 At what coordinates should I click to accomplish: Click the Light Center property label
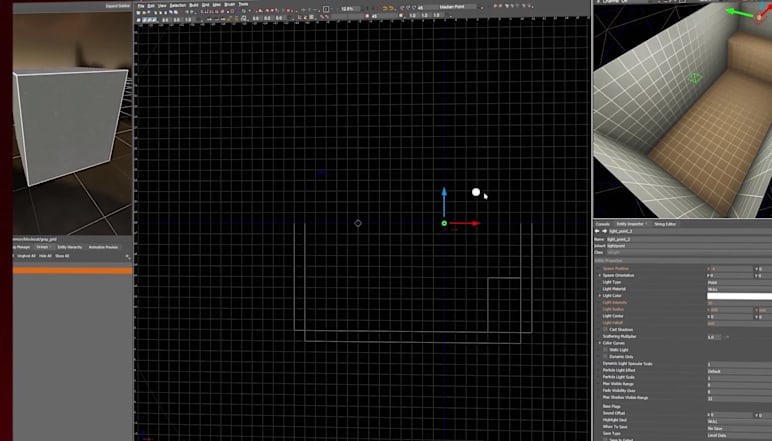(613, 316)
